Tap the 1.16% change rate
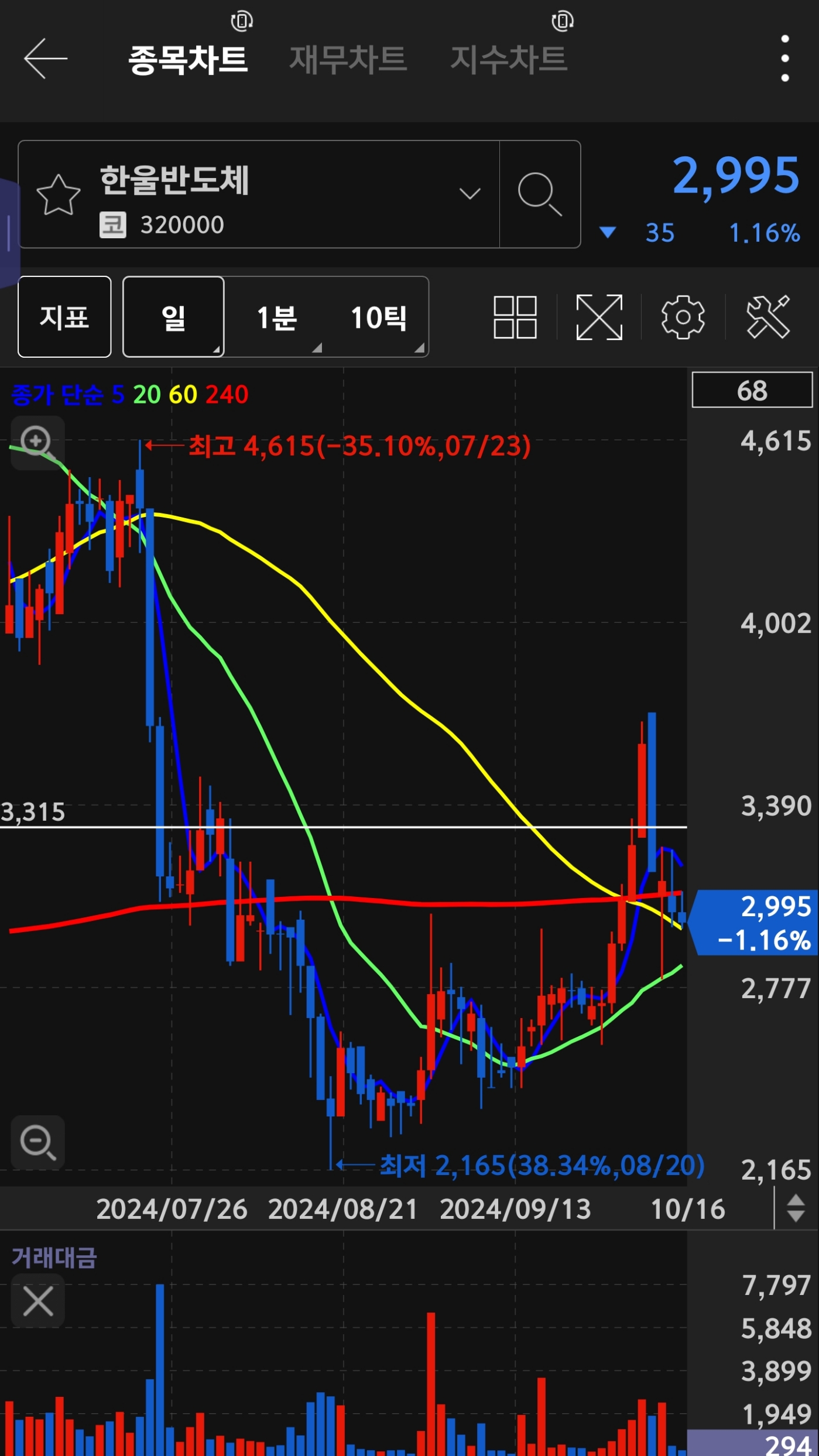The height and width of the screenshot is (1456, 819). click(x=765, y=234)
